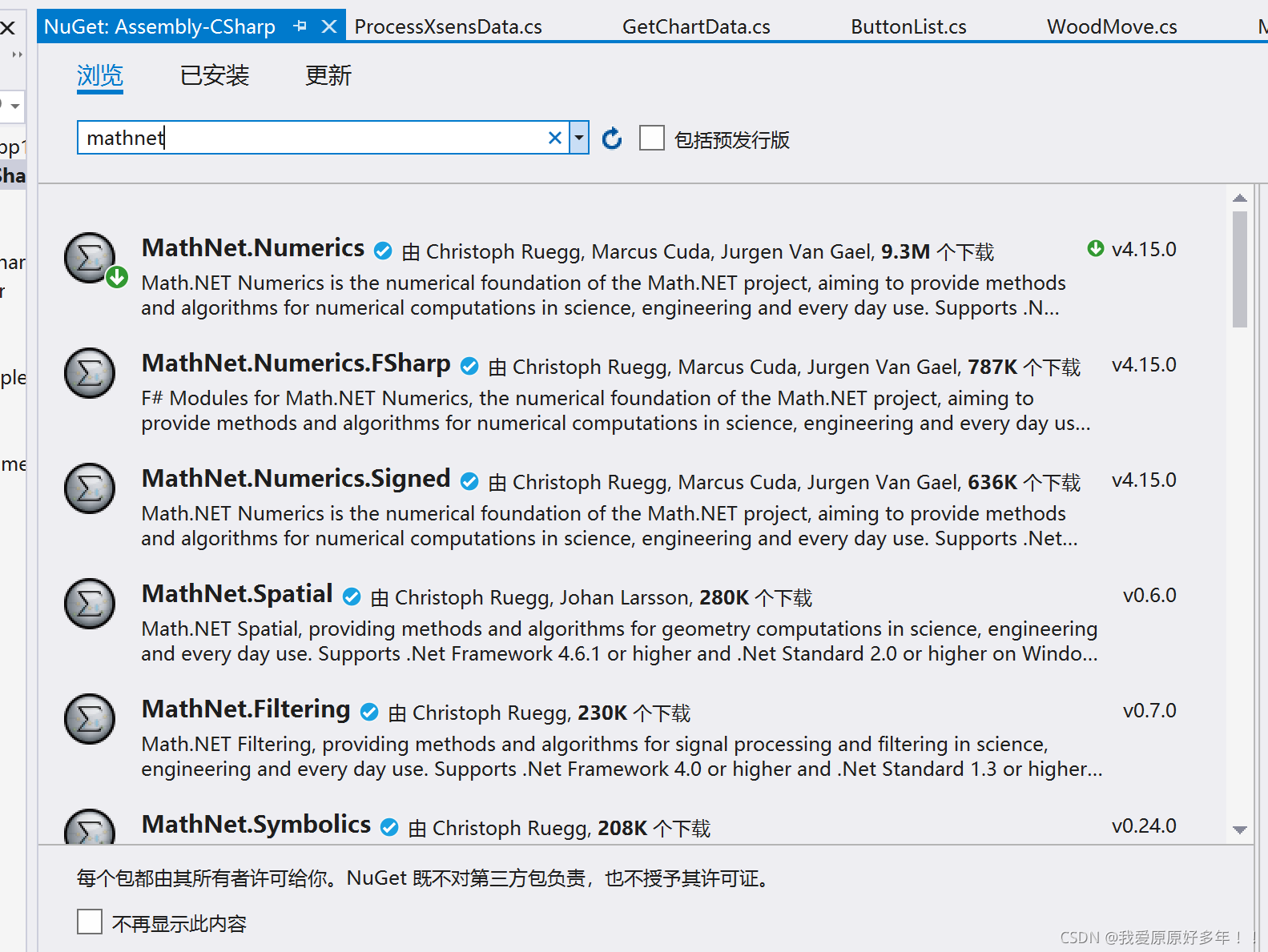Click v4.15.0 version of MathNet.Numerics.FSharp
The image size is (1268, 952).
click(x=1144, y=365)
